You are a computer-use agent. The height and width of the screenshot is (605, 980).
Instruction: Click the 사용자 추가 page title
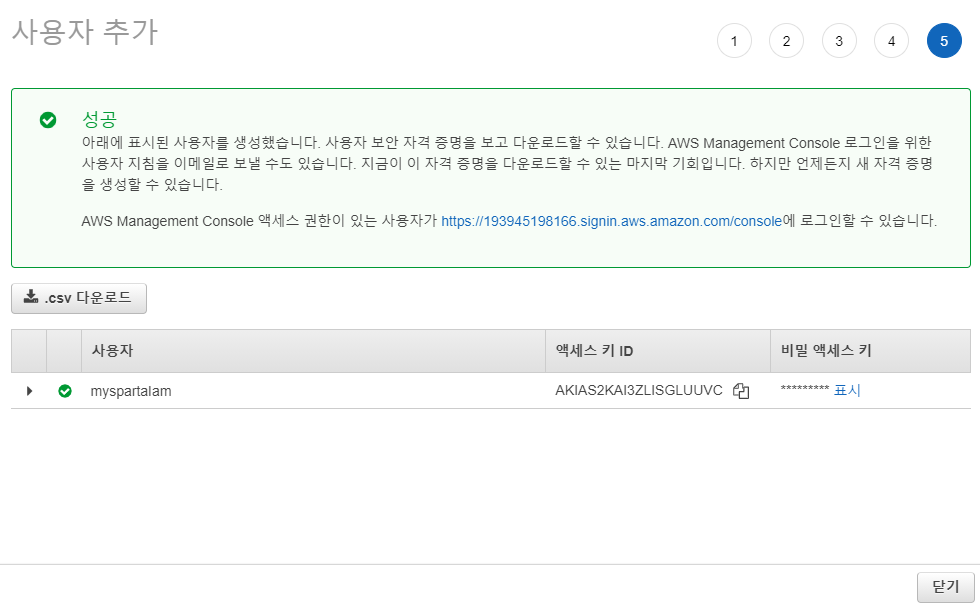pos(85,32)
